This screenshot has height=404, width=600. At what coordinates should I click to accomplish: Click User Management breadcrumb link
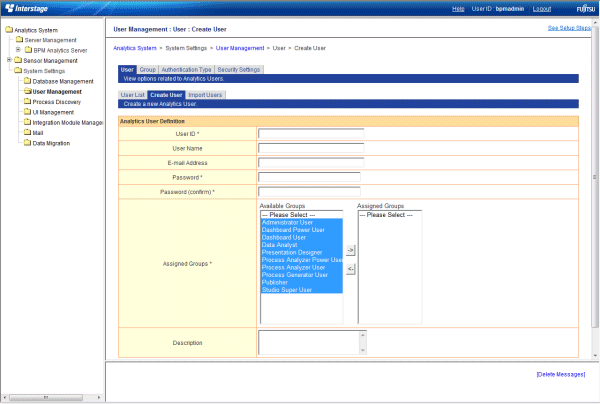point(240,48)
